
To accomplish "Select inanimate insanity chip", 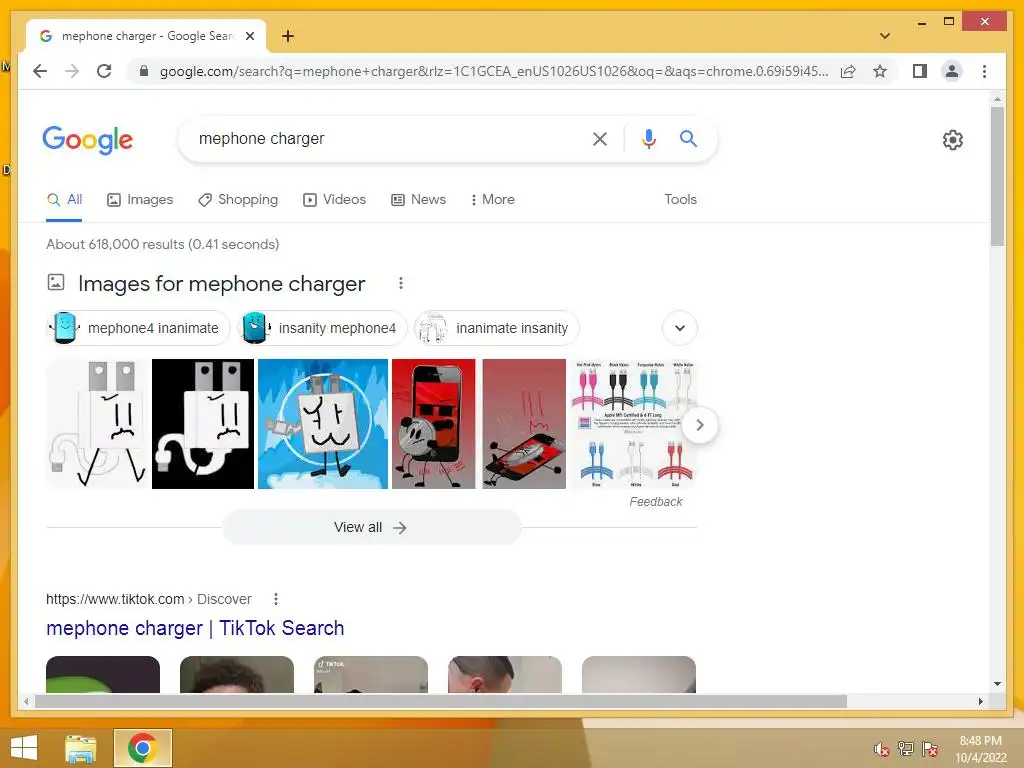I will coord(496,328).
